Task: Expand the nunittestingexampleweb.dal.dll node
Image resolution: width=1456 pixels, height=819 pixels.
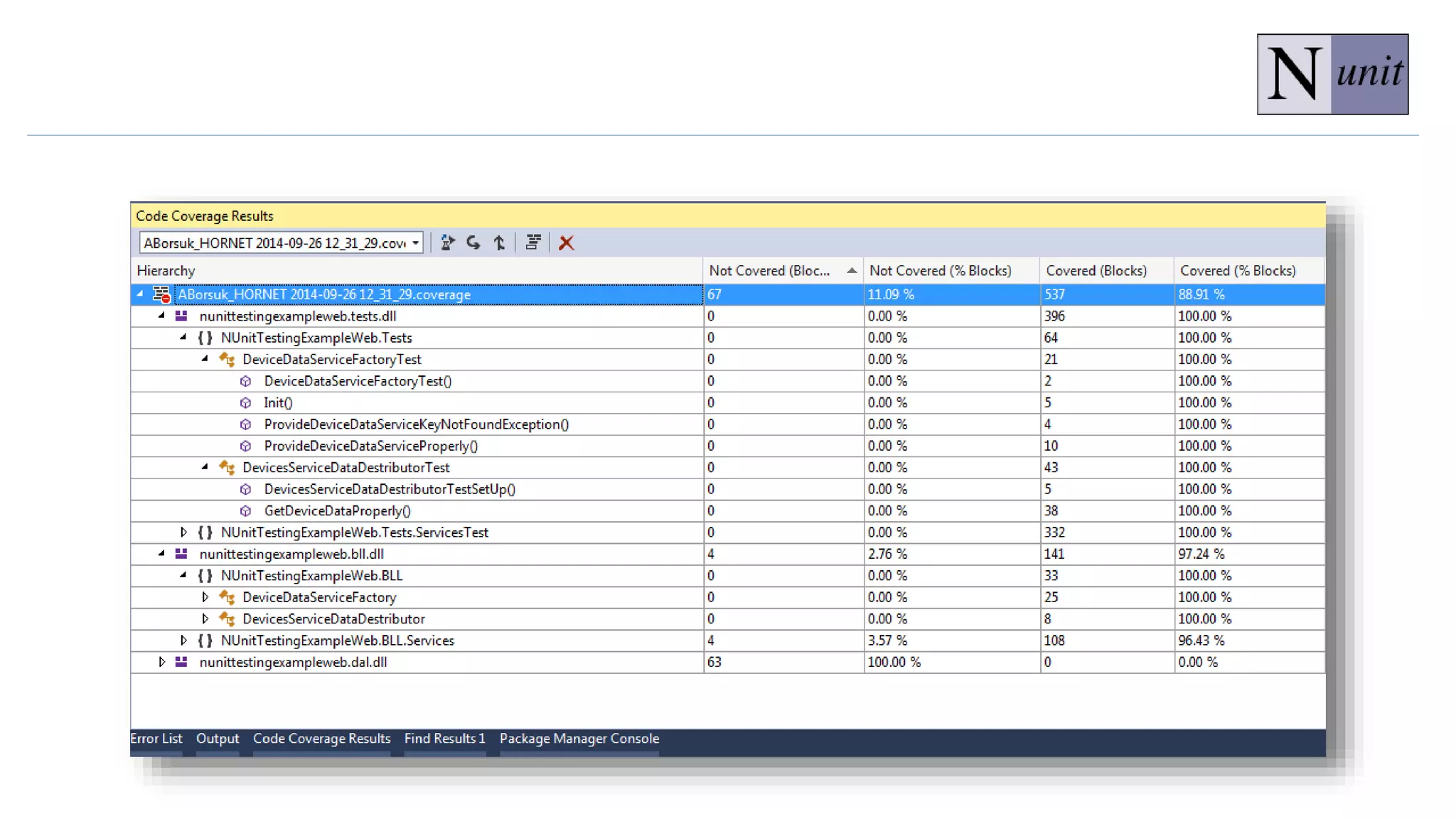Action: 162,663
